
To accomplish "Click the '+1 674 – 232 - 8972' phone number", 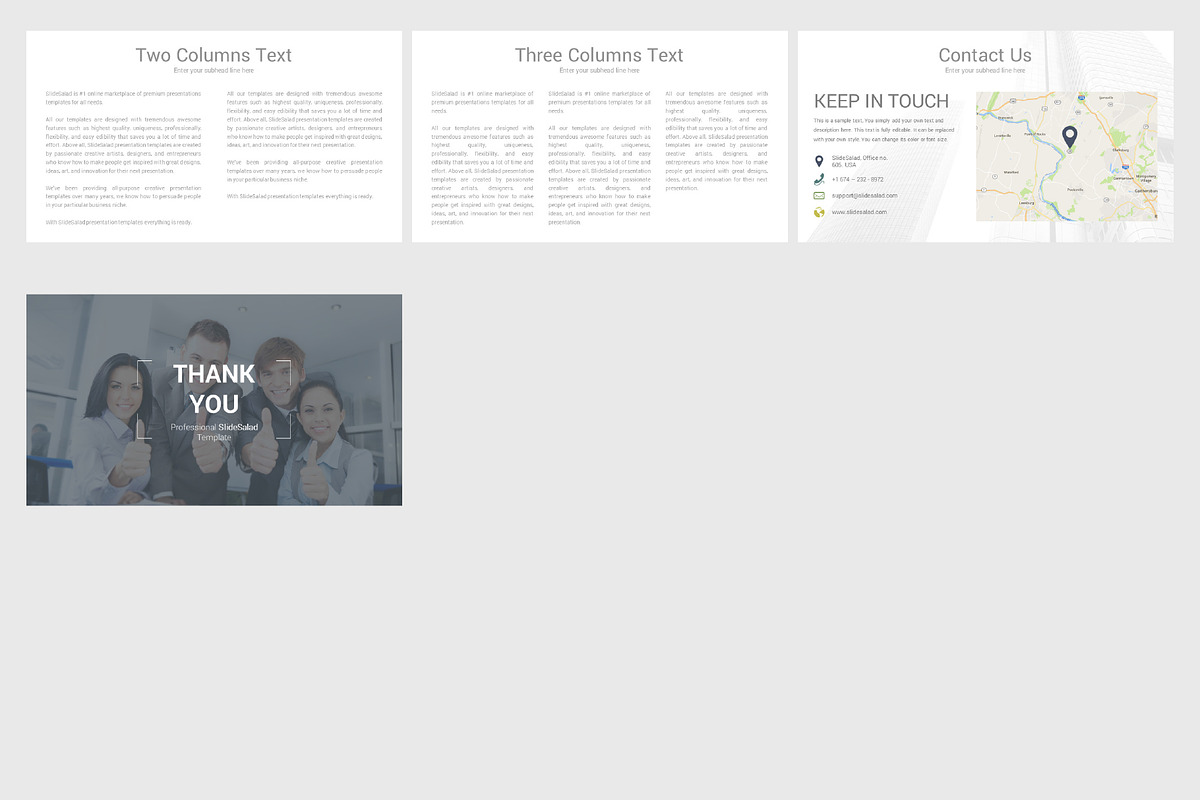I will 858,180.
